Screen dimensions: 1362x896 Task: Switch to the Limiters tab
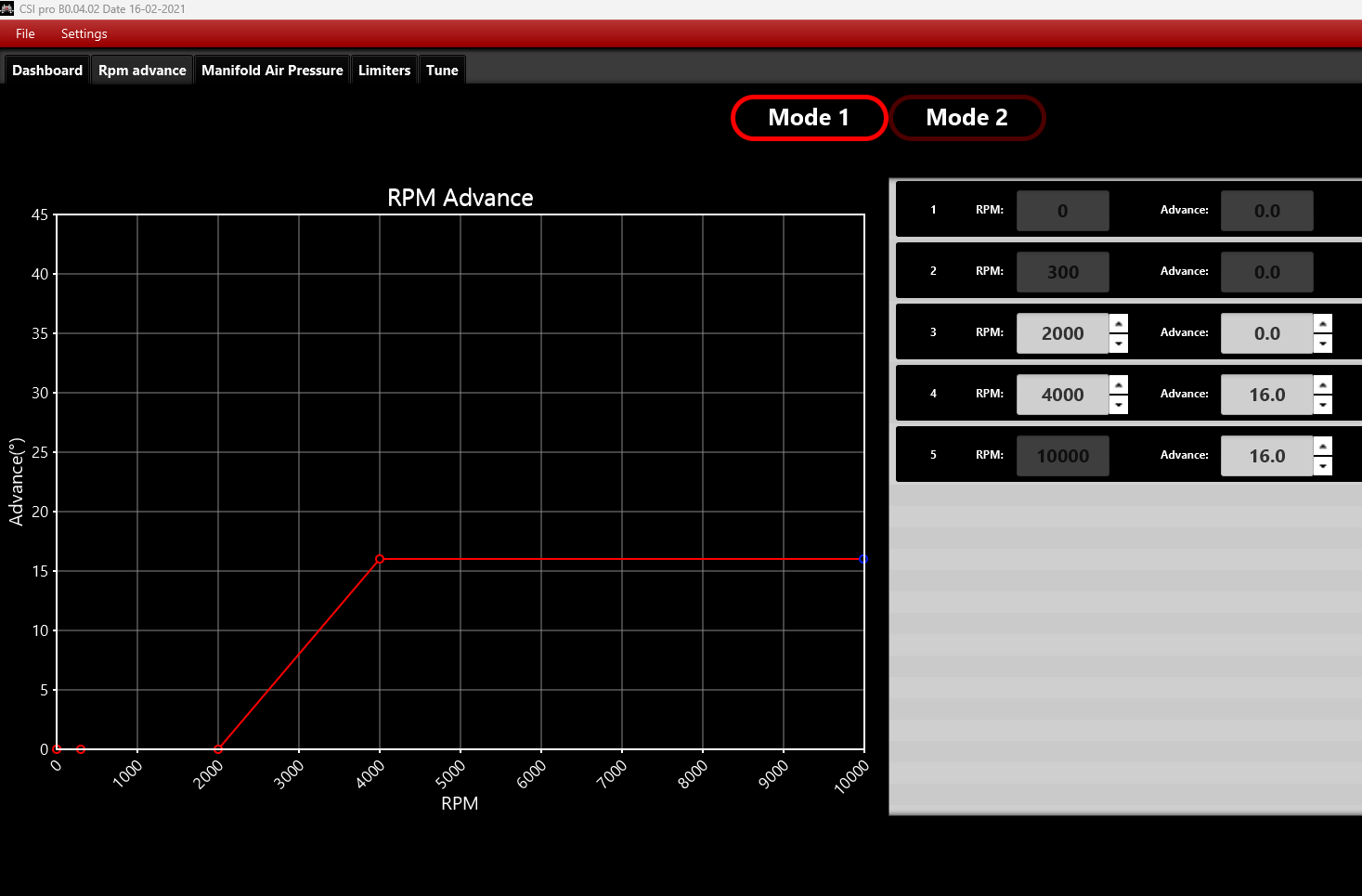[384, 71]
